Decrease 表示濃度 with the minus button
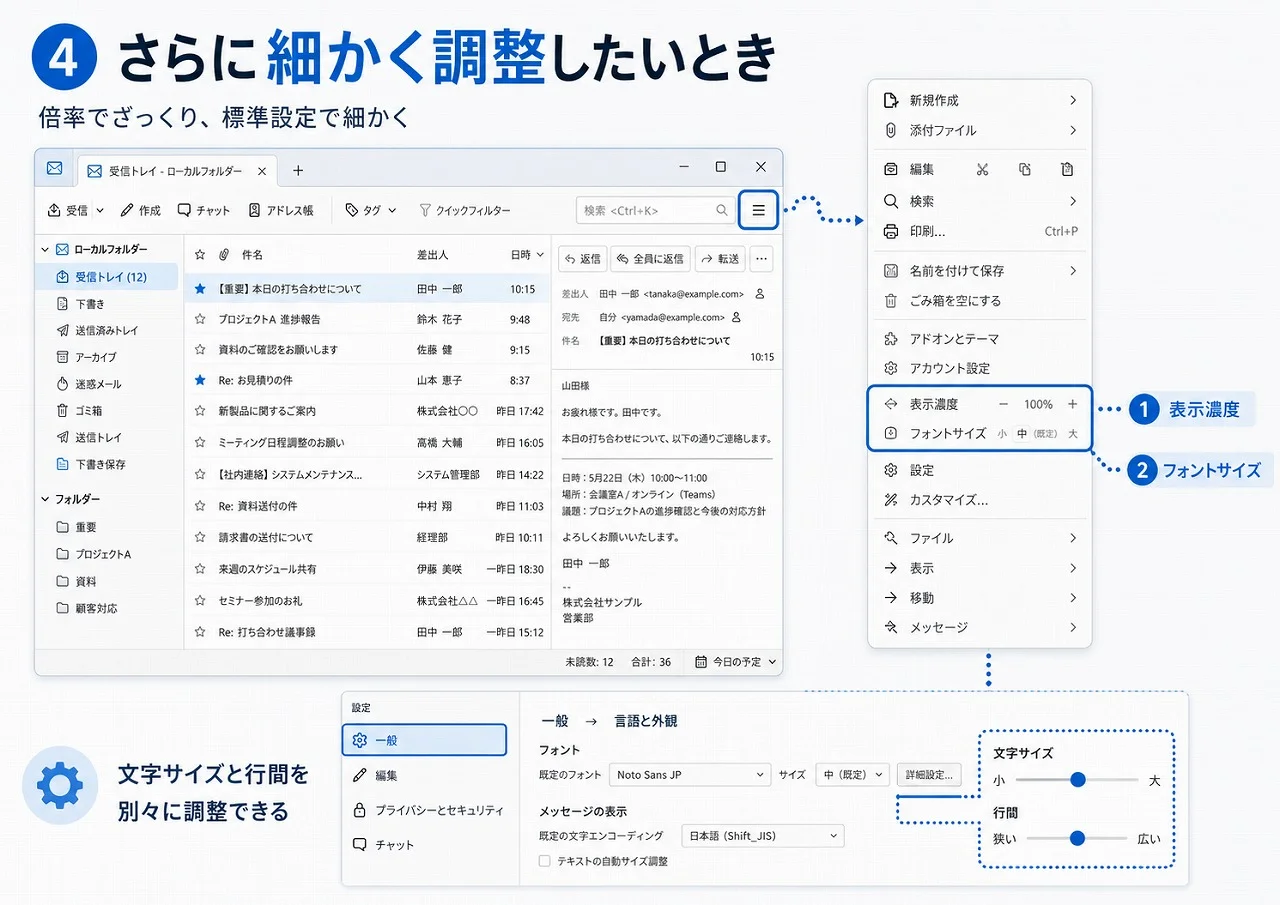The width and height of the screenshot is (1280, 905). click(x=1003, y=404)
